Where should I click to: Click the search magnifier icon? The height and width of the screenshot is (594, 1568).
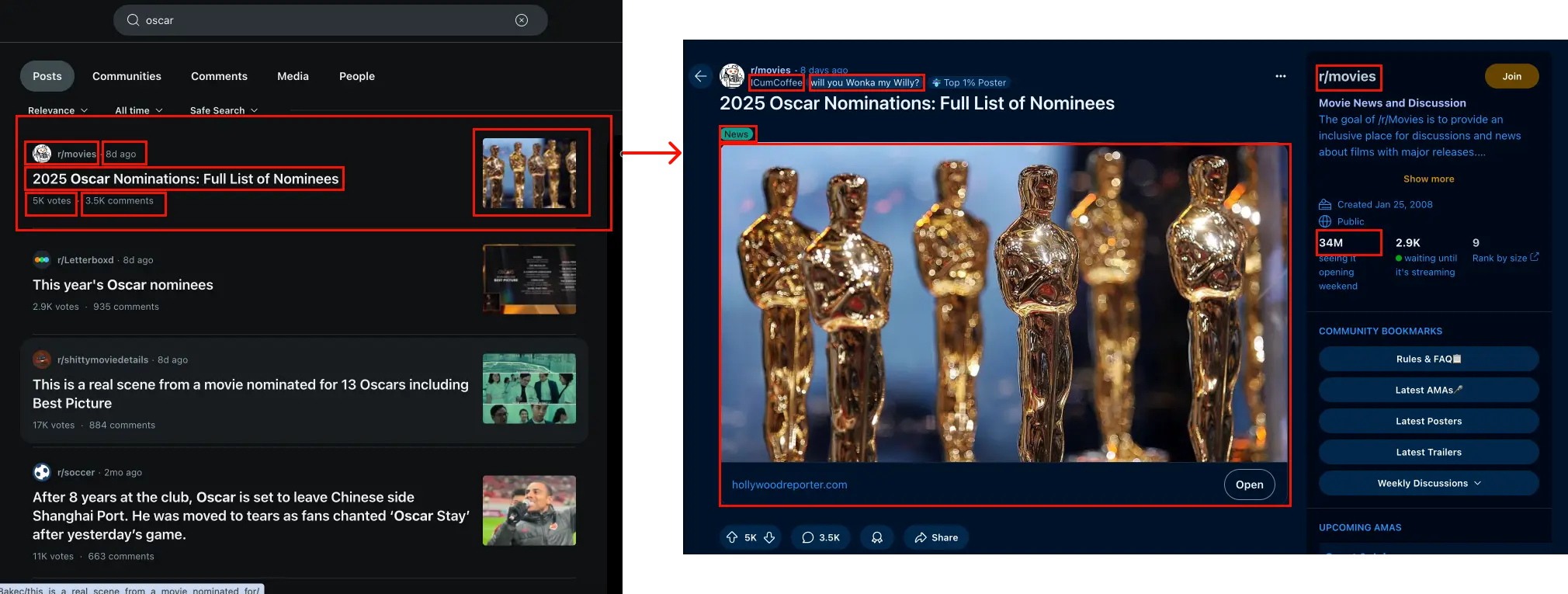(133, 20)
